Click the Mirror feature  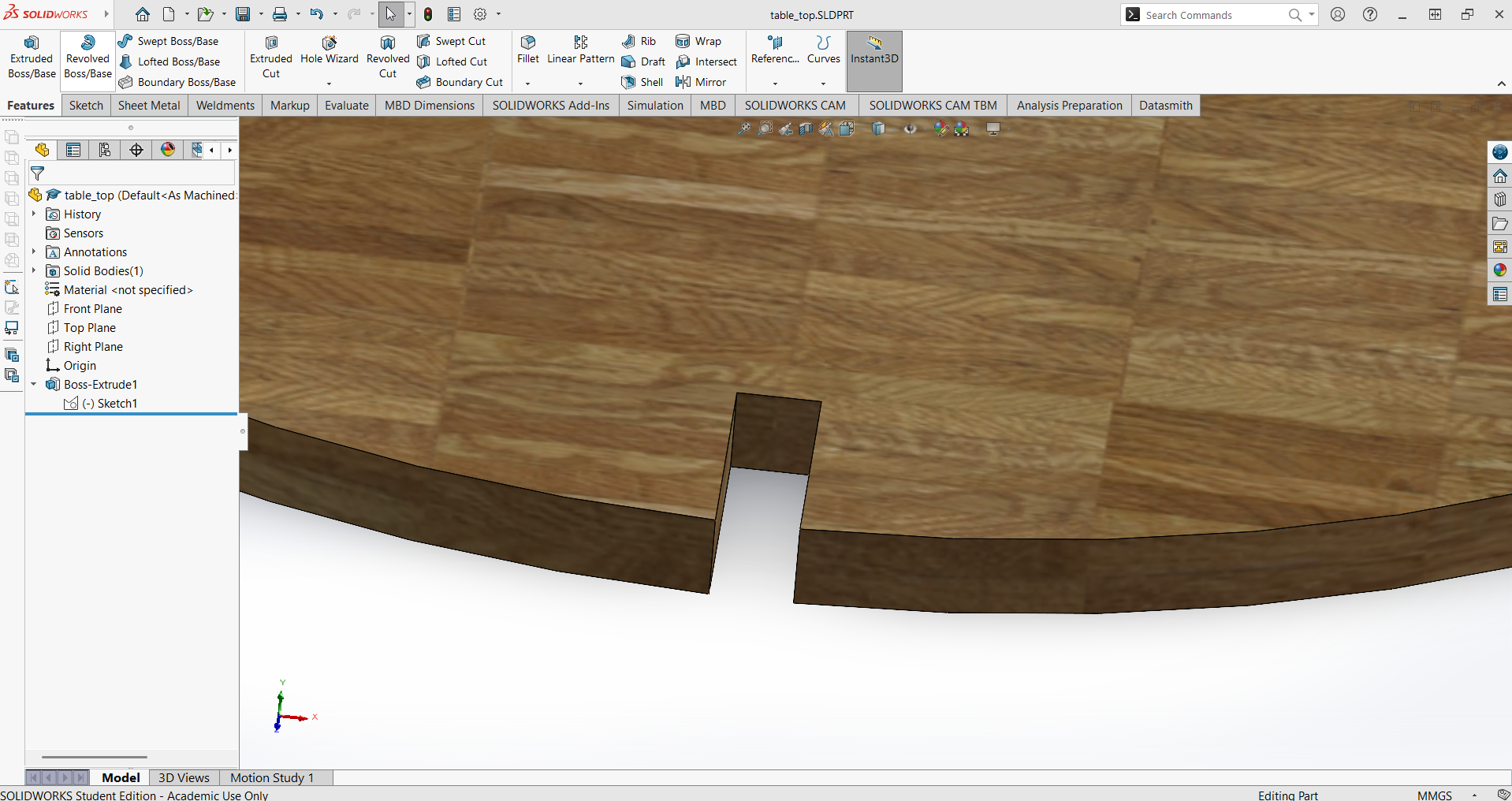[701, 82]
